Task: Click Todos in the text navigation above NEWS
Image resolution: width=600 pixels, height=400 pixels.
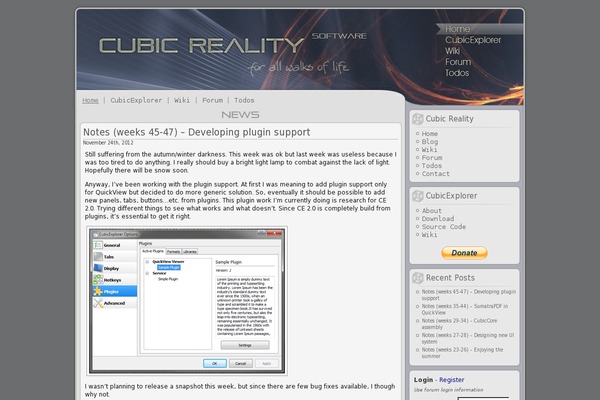Action: 244,100
